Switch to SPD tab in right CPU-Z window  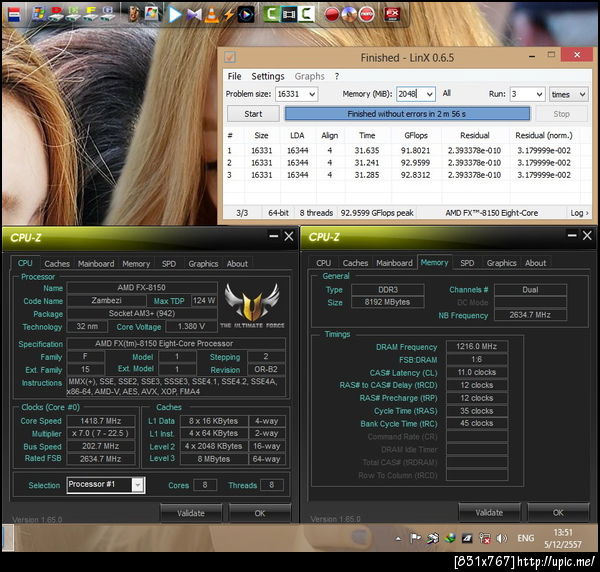(x=467, y=263)
